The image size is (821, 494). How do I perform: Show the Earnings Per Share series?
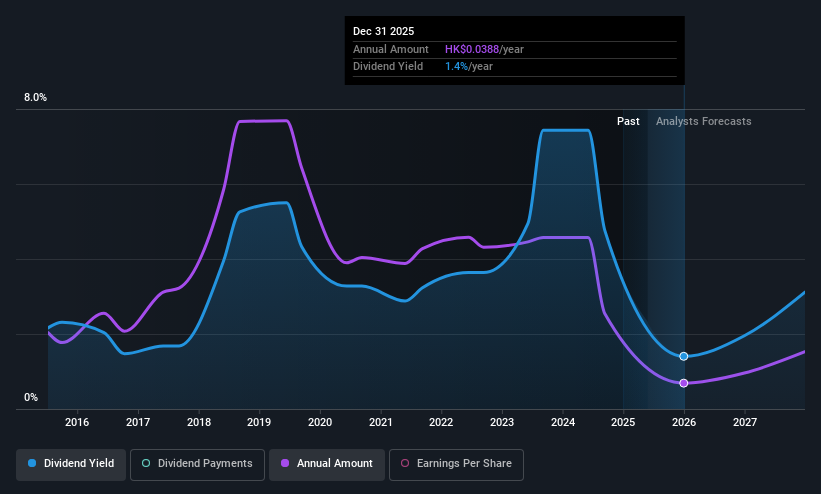click(x=456, y=464)
